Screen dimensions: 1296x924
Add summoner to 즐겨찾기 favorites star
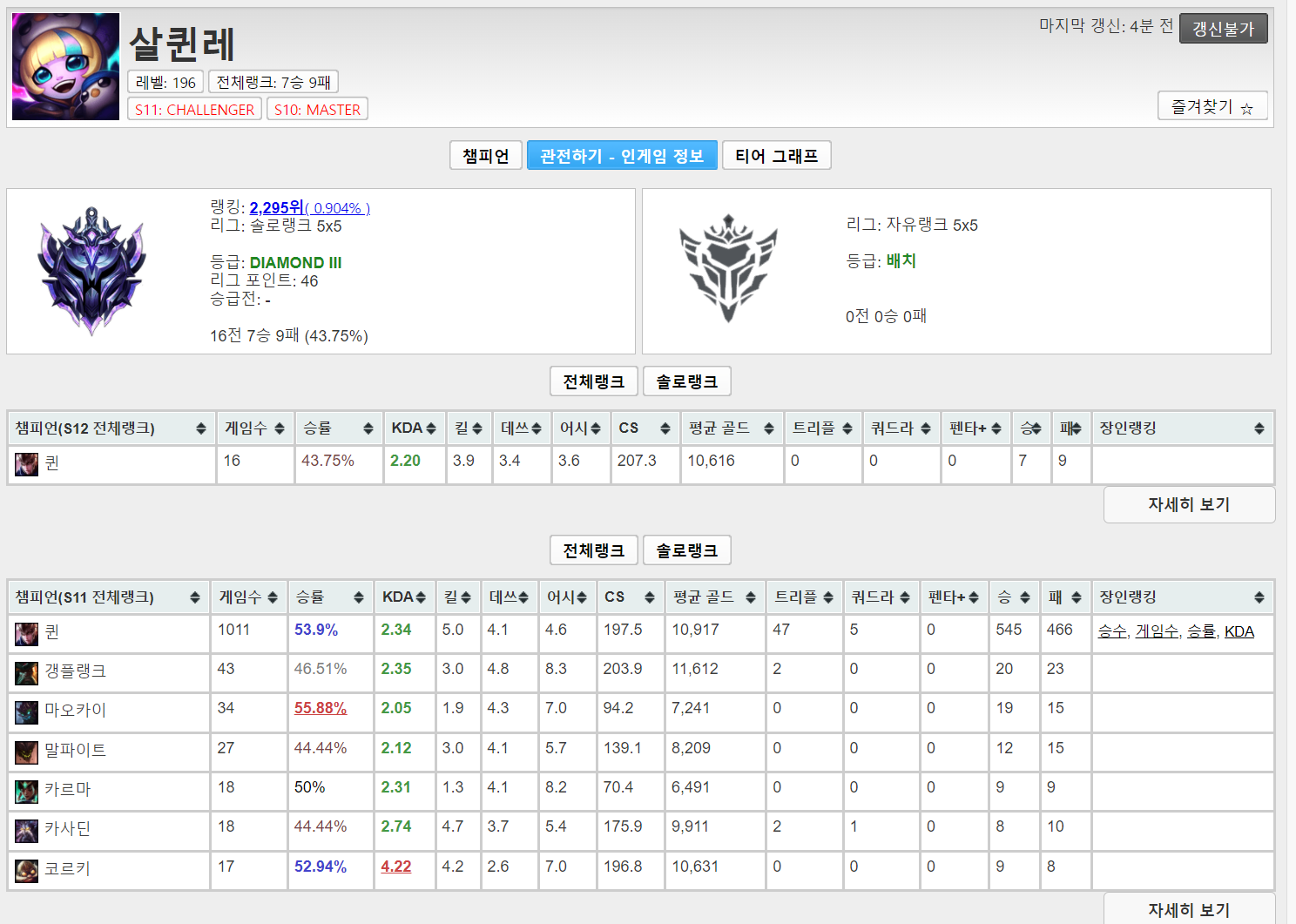[x=1212, y=106]
